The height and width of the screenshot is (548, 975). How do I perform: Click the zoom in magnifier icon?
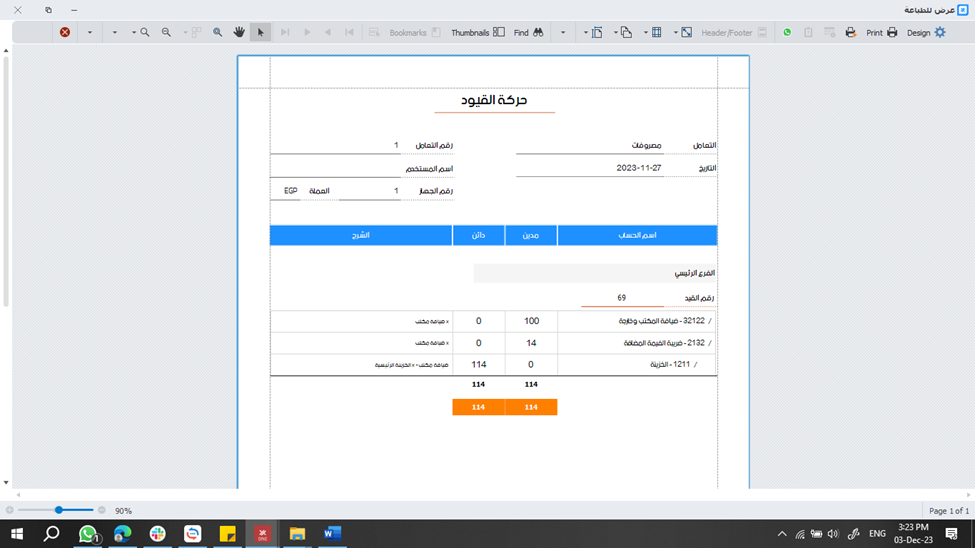(145, 33)
